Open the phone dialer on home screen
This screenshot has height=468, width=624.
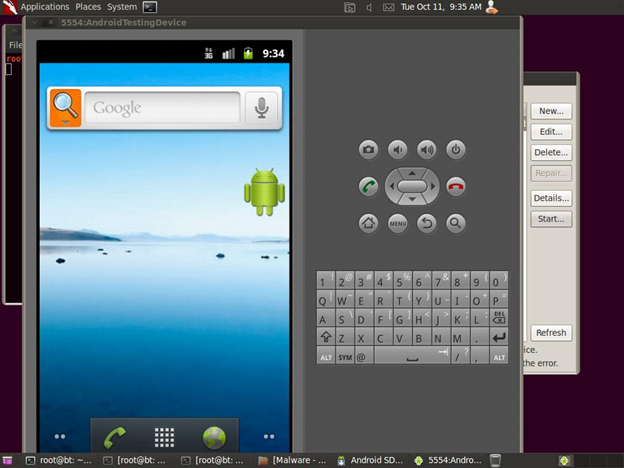[x=116, y=437]
